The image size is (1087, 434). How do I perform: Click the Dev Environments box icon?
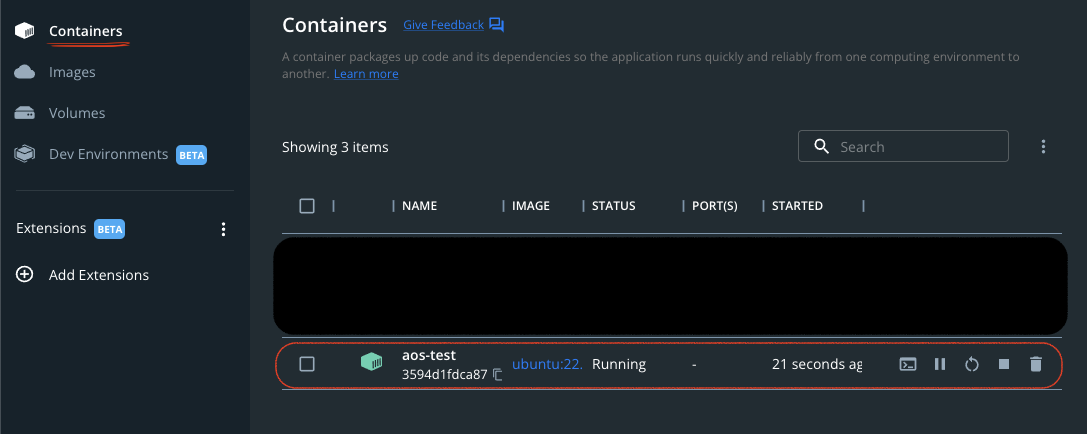tap(25, 154)
